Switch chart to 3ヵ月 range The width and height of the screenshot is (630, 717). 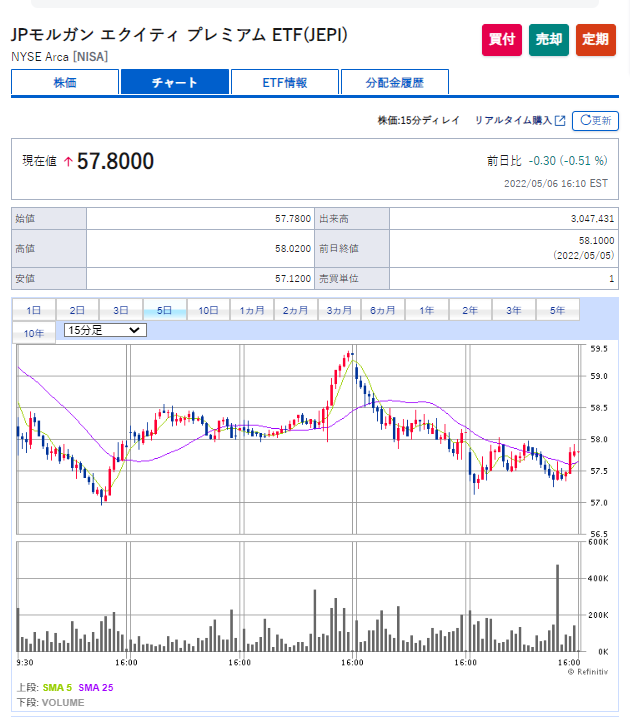(x=339, y=310)
